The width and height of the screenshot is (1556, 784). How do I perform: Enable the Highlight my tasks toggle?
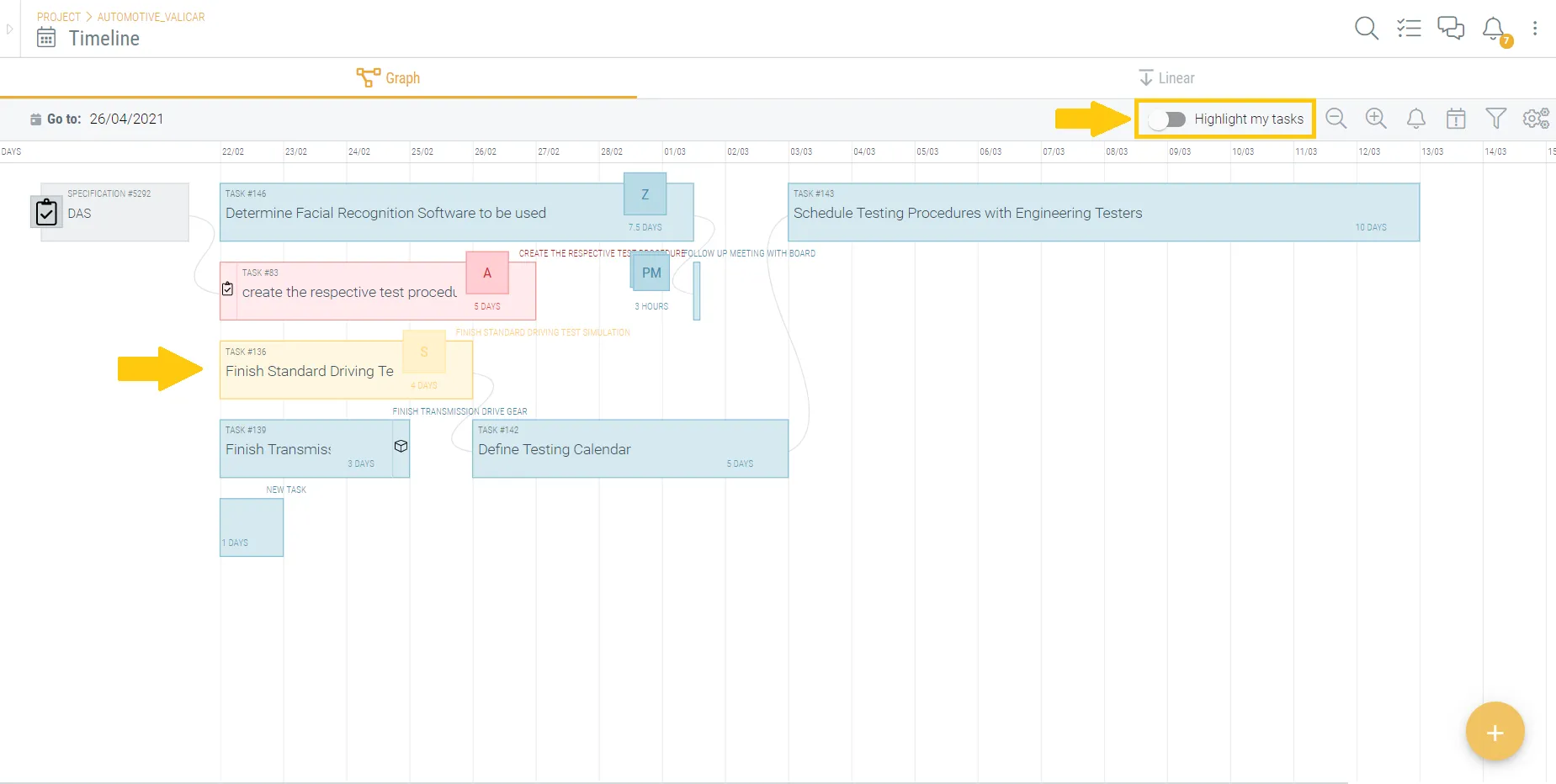pos(1168,119)
